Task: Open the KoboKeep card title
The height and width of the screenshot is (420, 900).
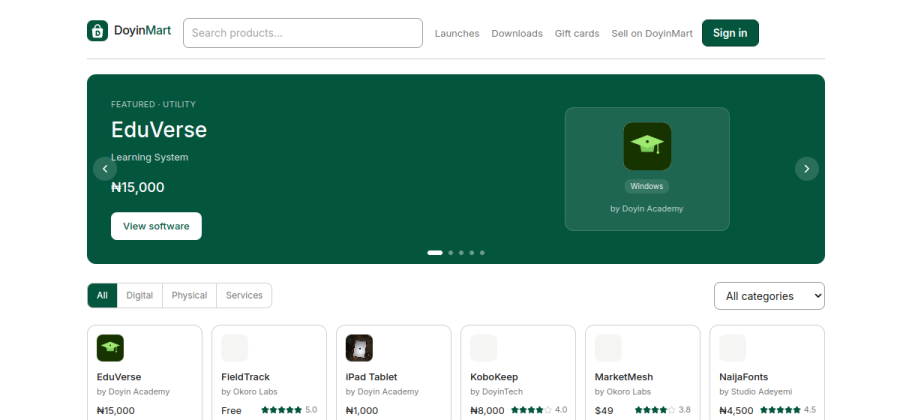Action: click(x=494, y=377)
